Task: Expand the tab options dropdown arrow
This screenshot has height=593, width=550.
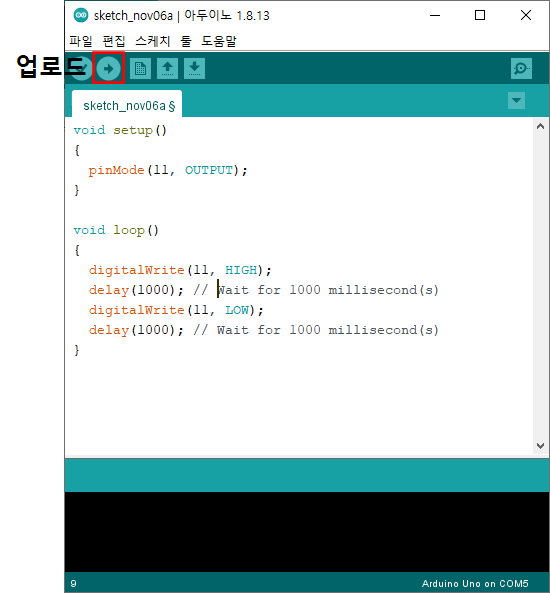Action: pos(516,101)
